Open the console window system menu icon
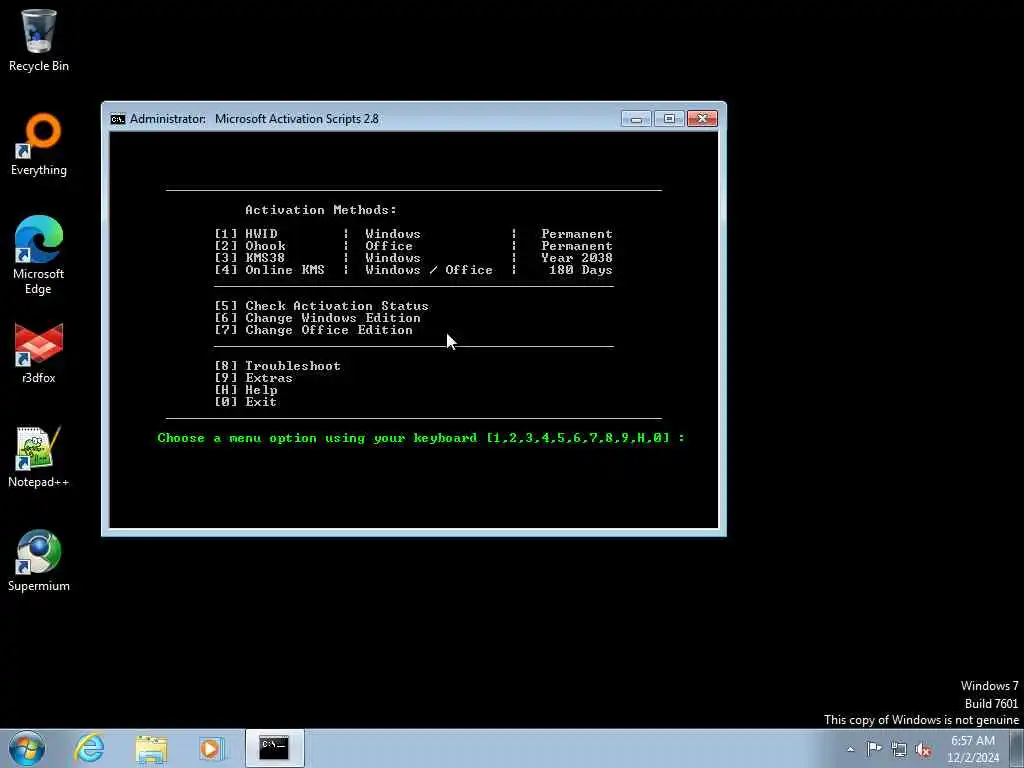The image size is (1024, 768). (x=118, y=119)
